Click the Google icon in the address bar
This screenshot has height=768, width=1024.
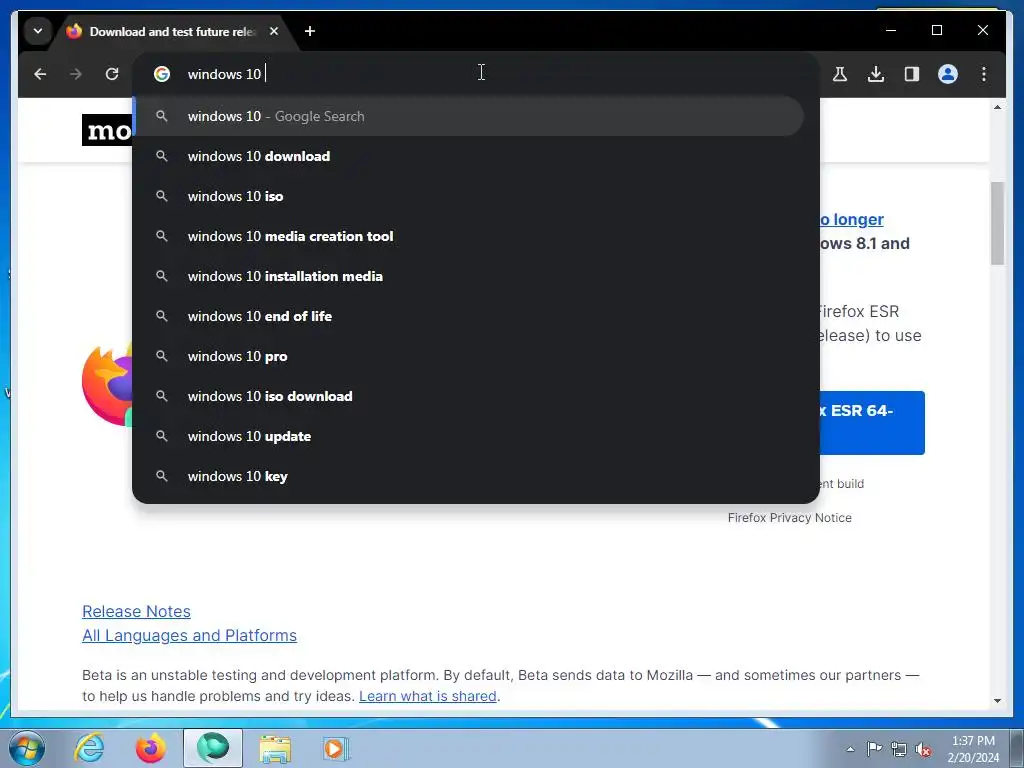(x=162, y=74)
